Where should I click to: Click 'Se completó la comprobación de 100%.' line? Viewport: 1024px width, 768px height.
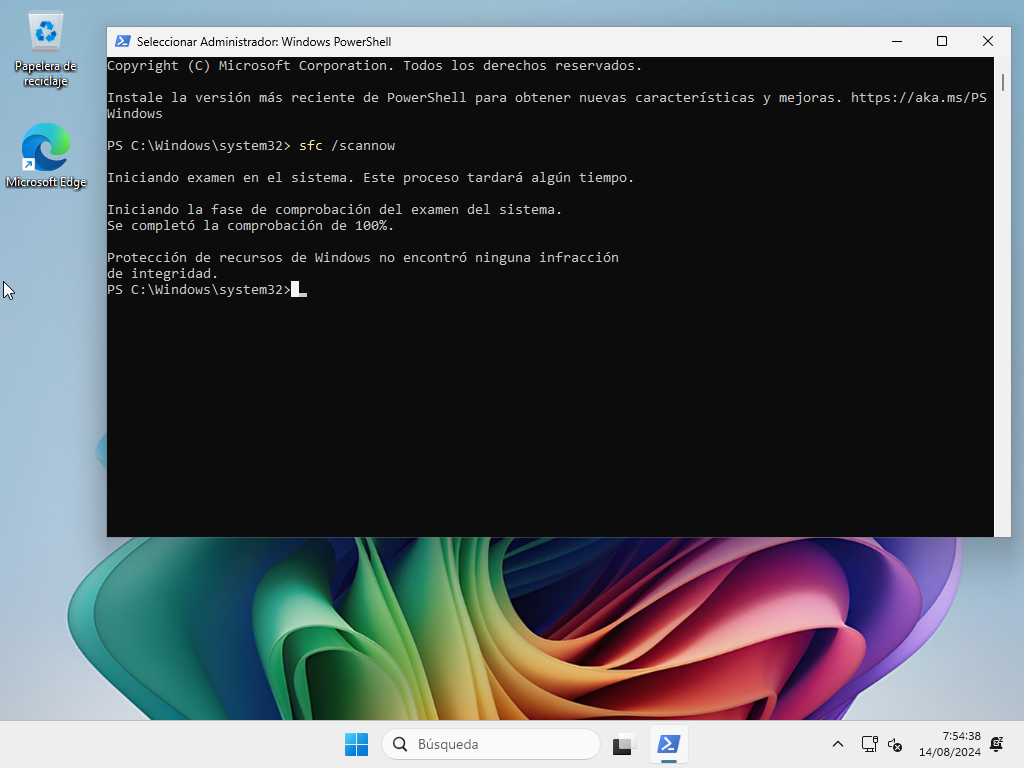(251, 225)
